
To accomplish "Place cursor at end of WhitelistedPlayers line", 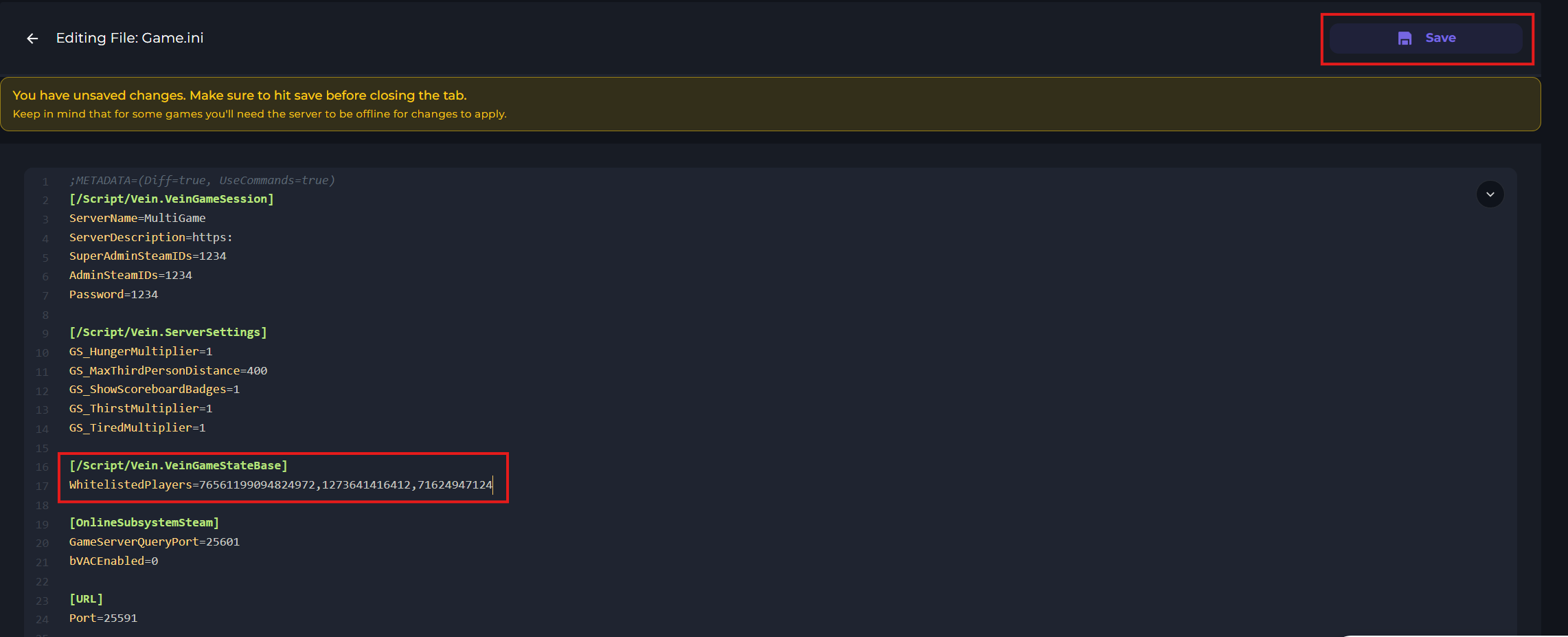I will (x=492, y=485).
